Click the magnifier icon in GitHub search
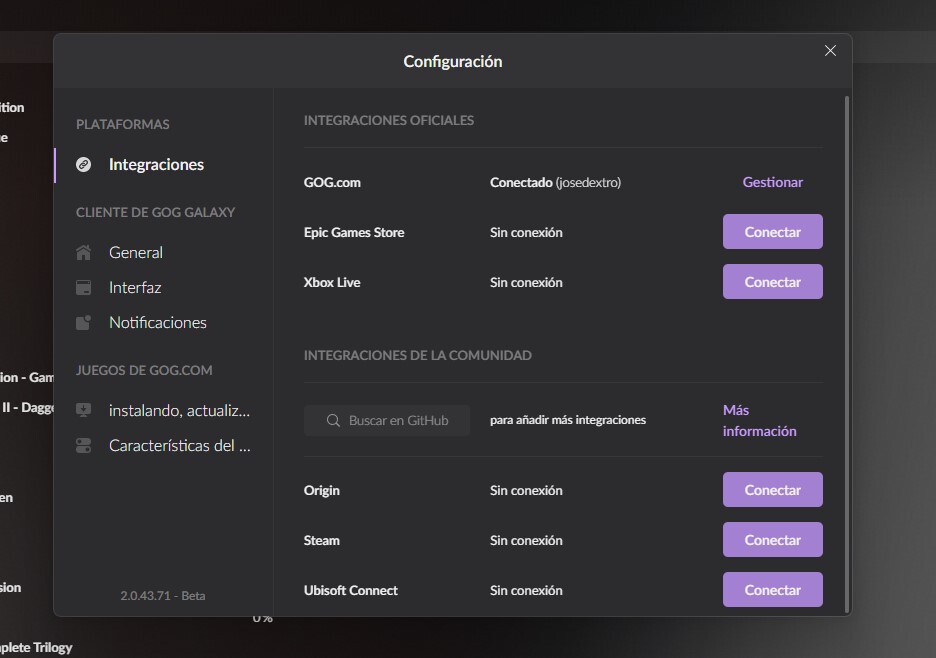Screen dimensions: 936x658 tap(333, 421)
